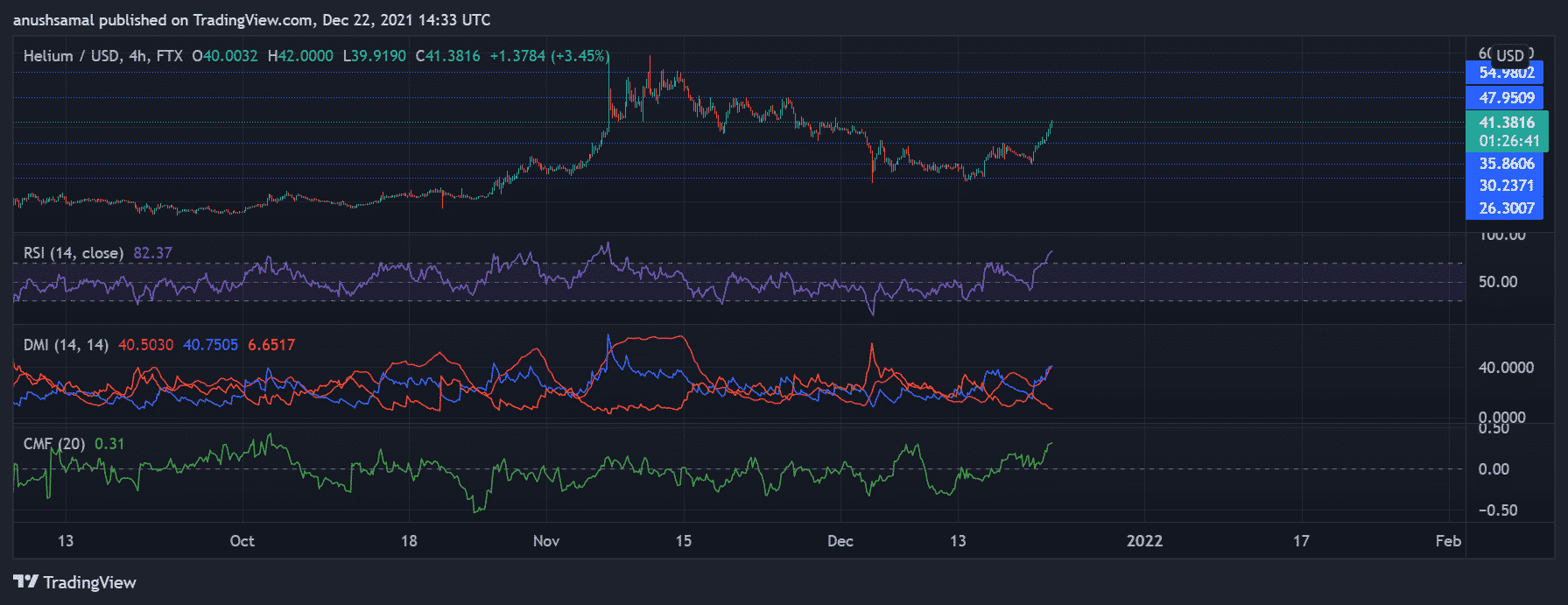This screenshot has height=605, width=1568.
Task: Click the blue DMI value 40.7505
Action: [x=210, y=345]
